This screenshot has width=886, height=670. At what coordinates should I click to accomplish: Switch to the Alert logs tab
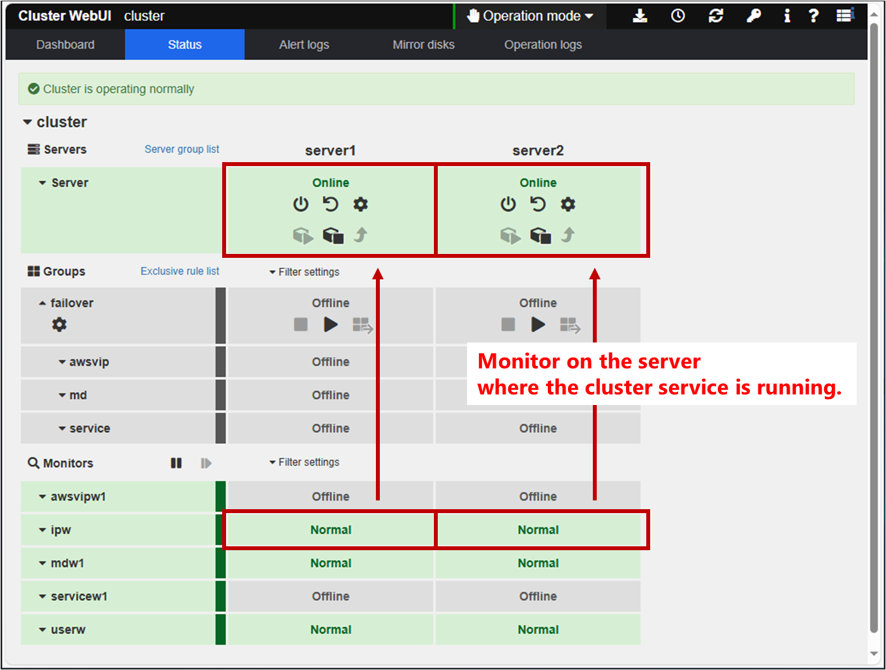304,45
